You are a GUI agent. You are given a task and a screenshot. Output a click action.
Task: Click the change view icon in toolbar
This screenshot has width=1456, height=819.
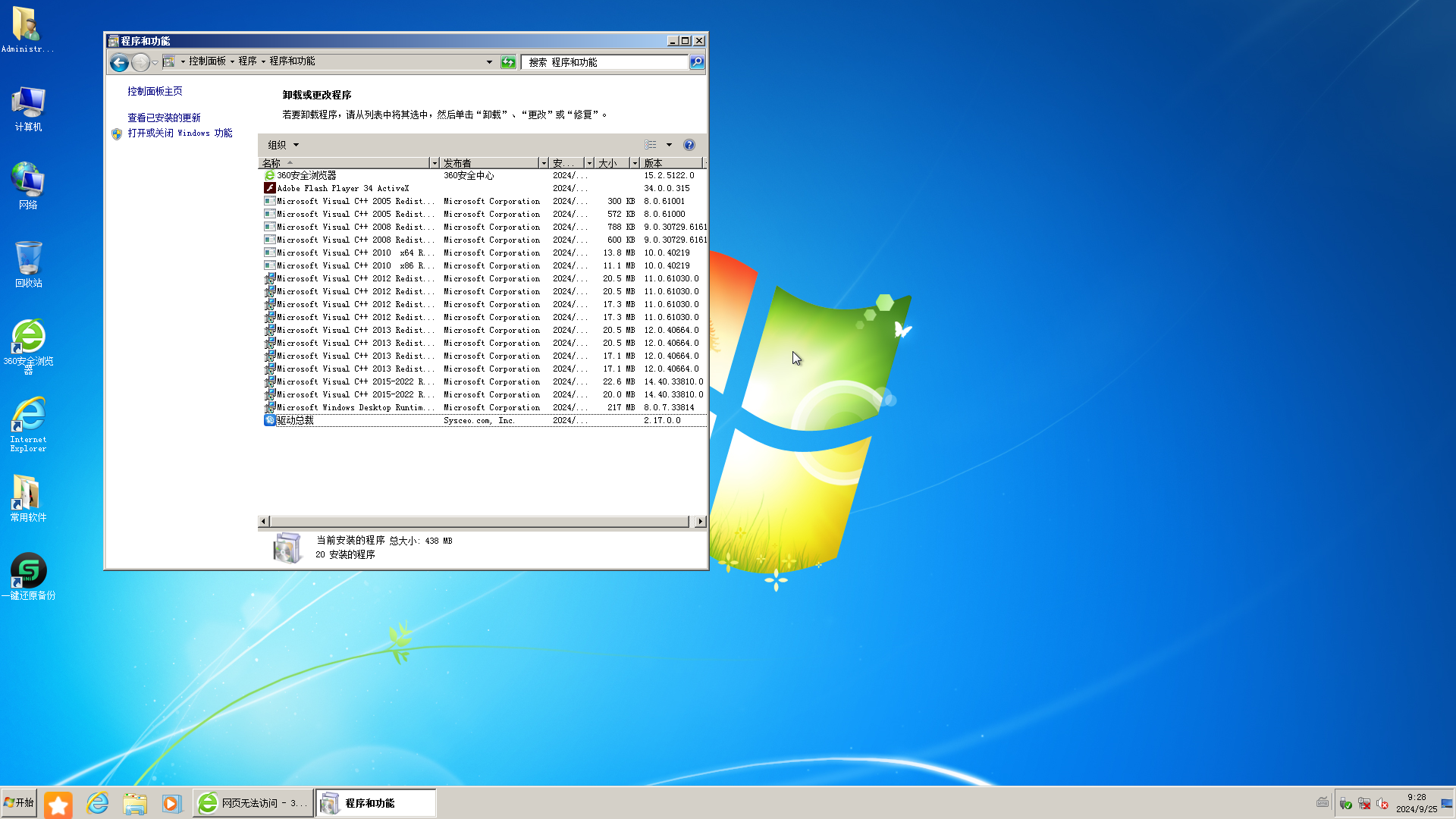click(x=651, y=145)
